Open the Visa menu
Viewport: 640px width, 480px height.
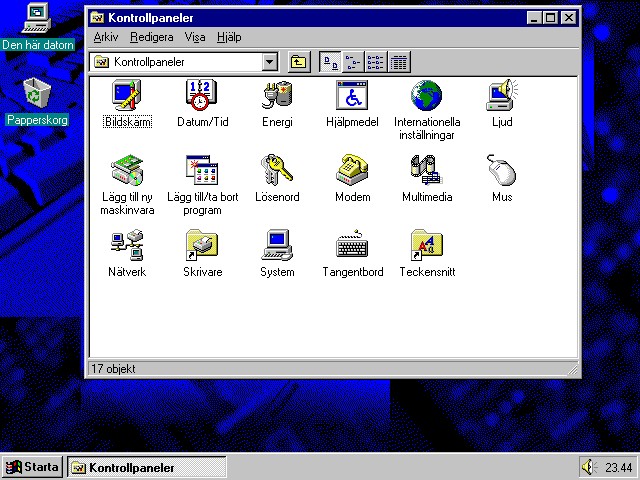(195, 37)
